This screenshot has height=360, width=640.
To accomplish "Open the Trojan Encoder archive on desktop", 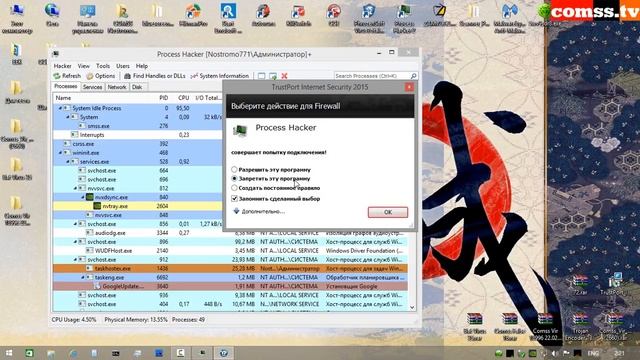I will [x=580, y=326].
